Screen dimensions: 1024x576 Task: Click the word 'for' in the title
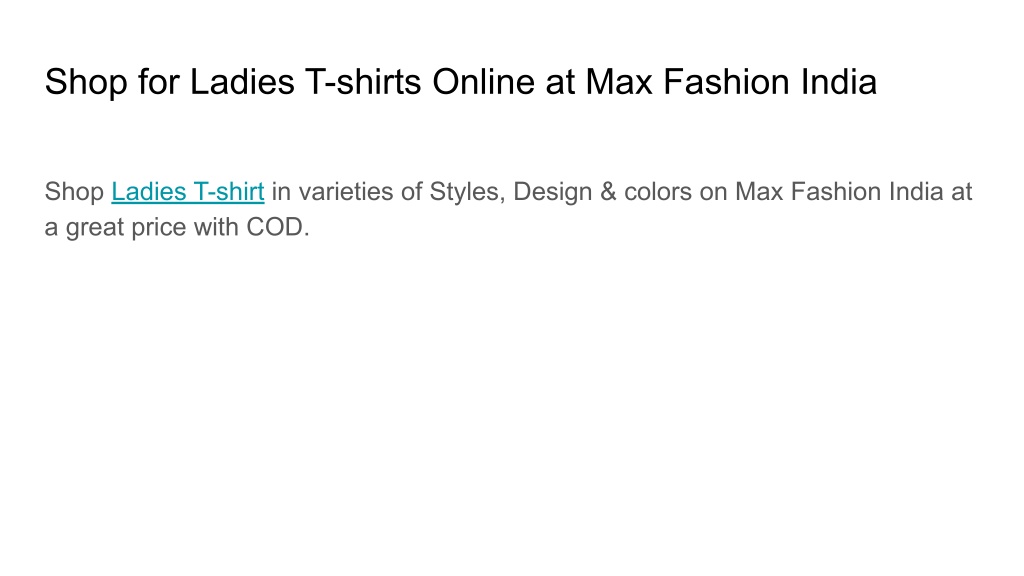pyautogui.click(x=158, y=82)
